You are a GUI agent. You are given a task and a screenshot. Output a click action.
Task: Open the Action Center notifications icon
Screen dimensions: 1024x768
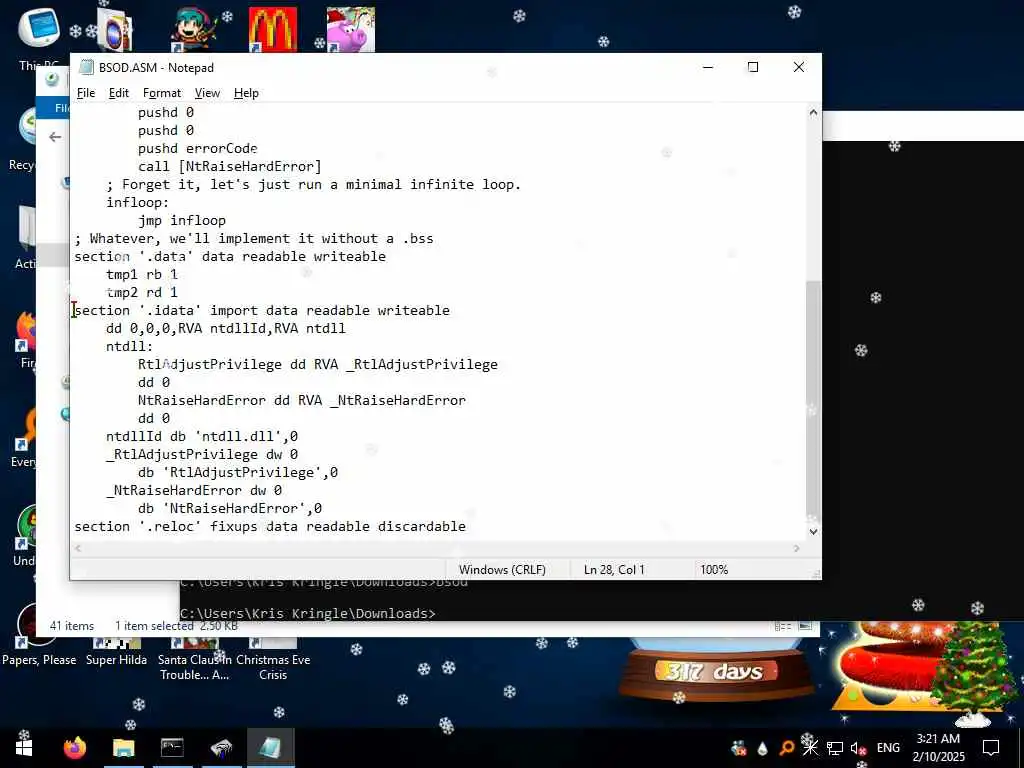click(991, 748)
